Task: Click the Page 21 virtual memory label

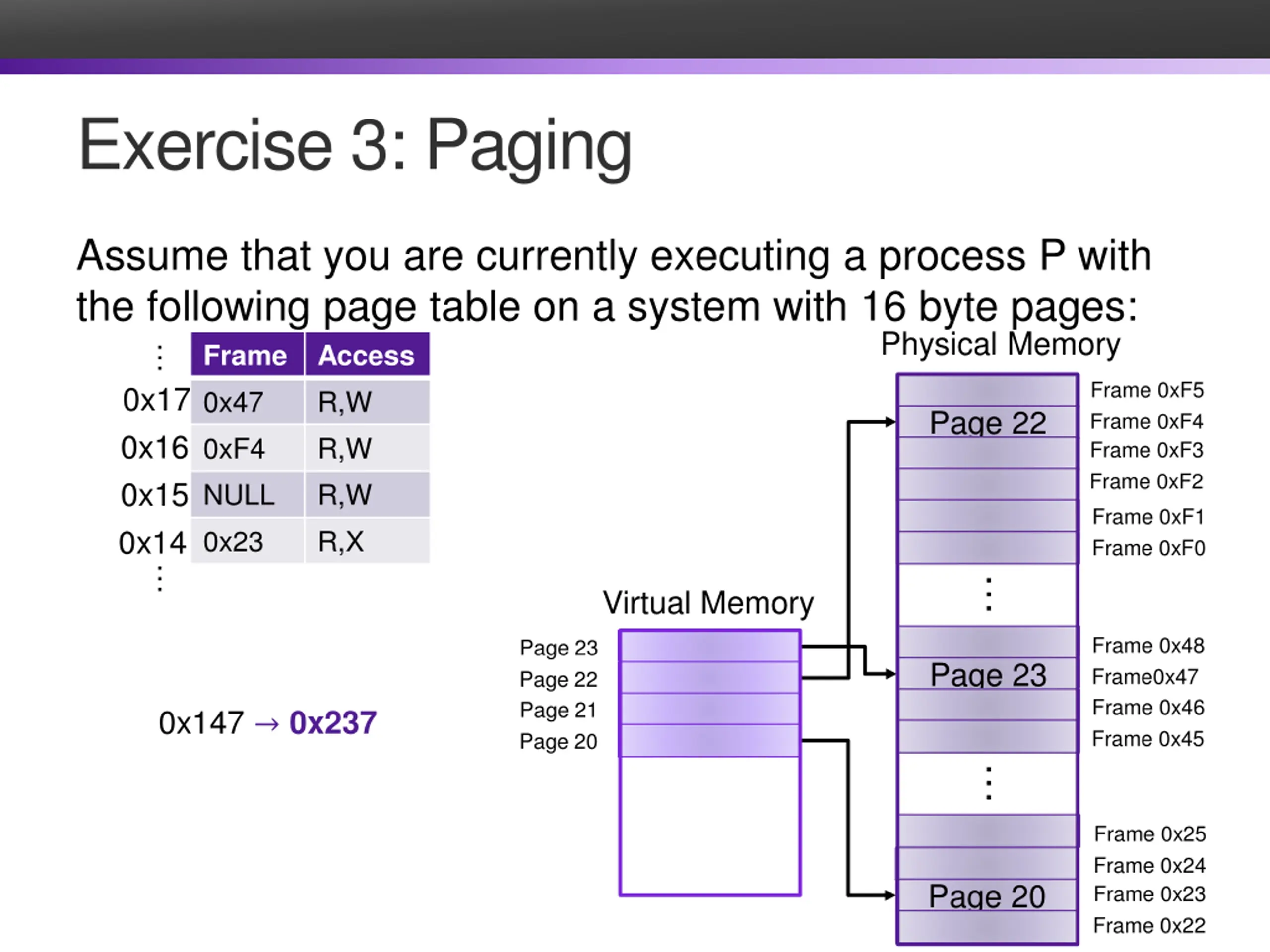Action: 558,711
